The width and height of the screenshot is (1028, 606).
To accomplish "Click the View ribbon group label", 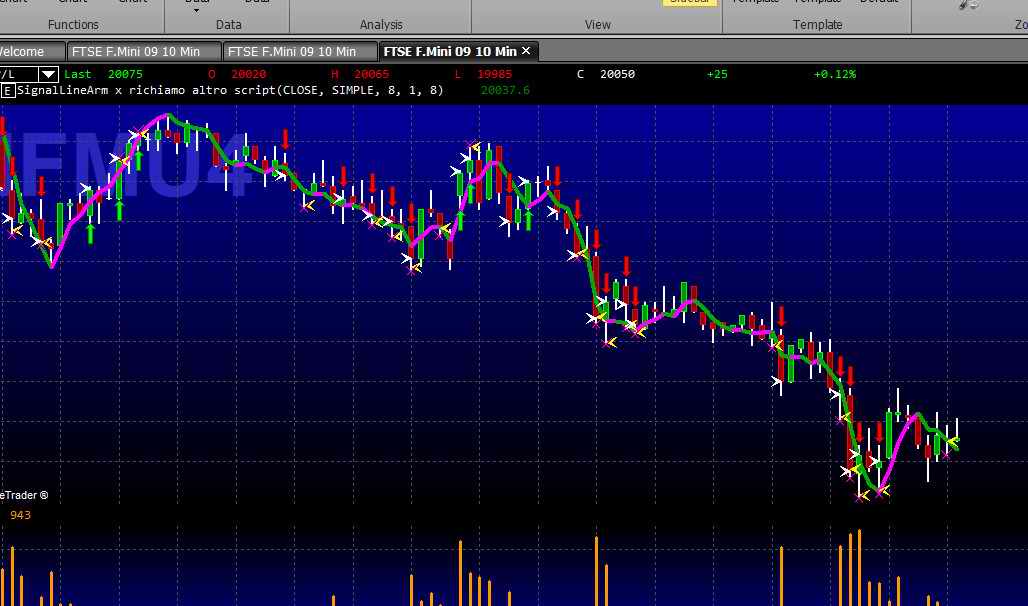I will click(597, 24).
